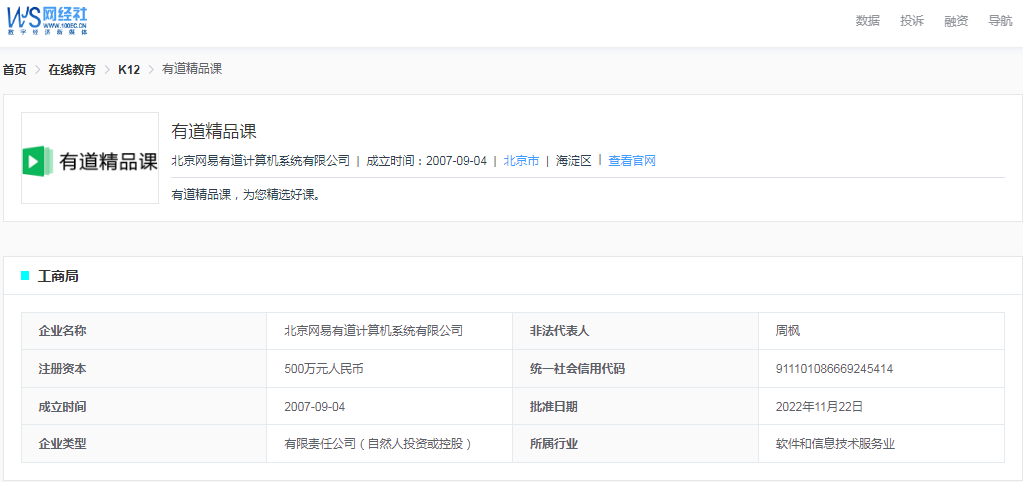Click the K12 breadcrumb link

click(129, 70)
